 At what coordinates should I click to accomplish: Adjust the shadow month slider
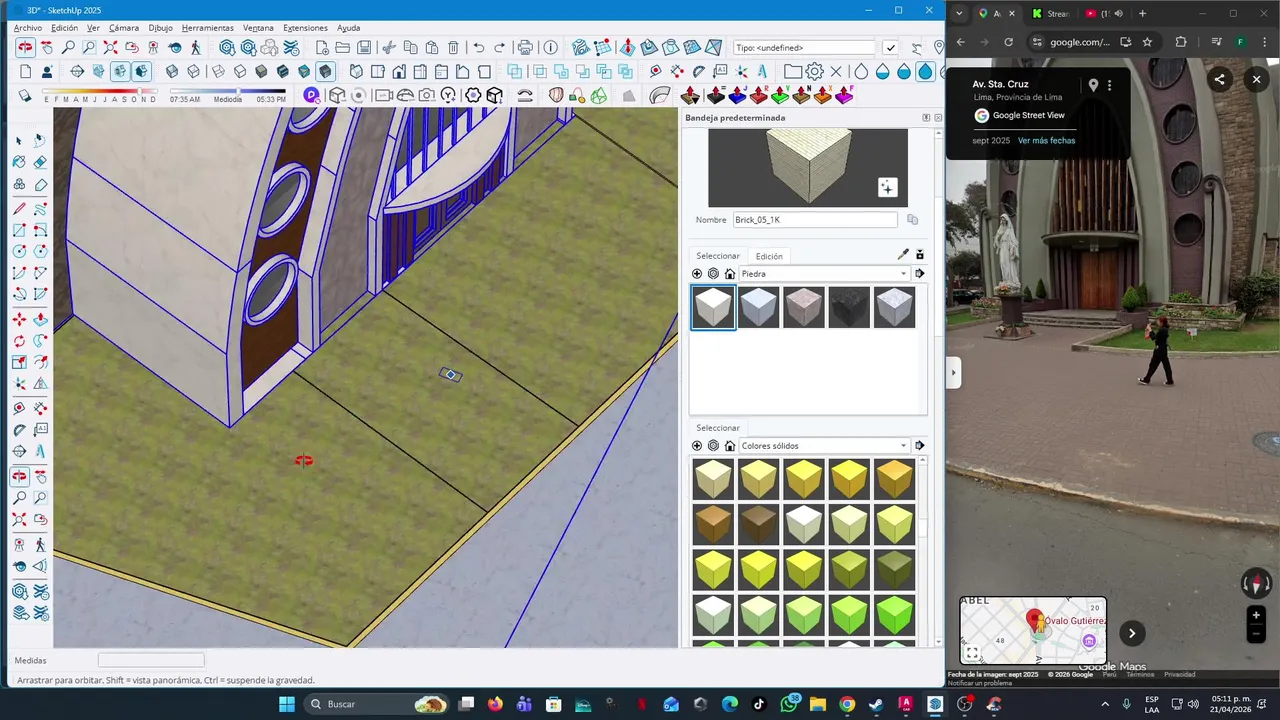coord(100,92)
